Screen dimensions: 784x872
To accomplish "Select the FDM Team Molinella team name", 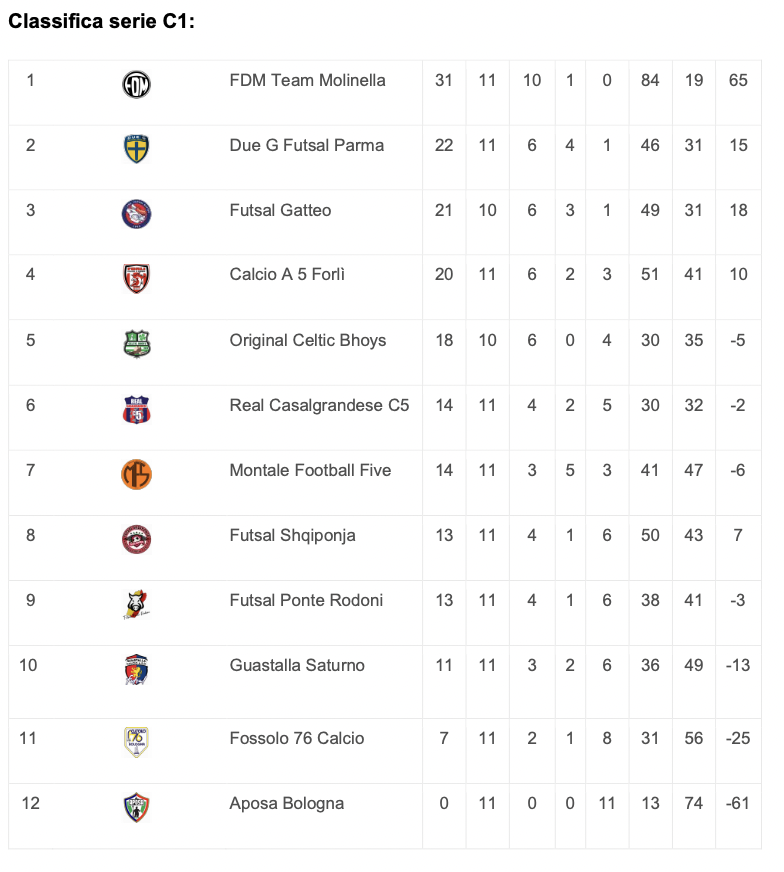I will tap(307, 80).
